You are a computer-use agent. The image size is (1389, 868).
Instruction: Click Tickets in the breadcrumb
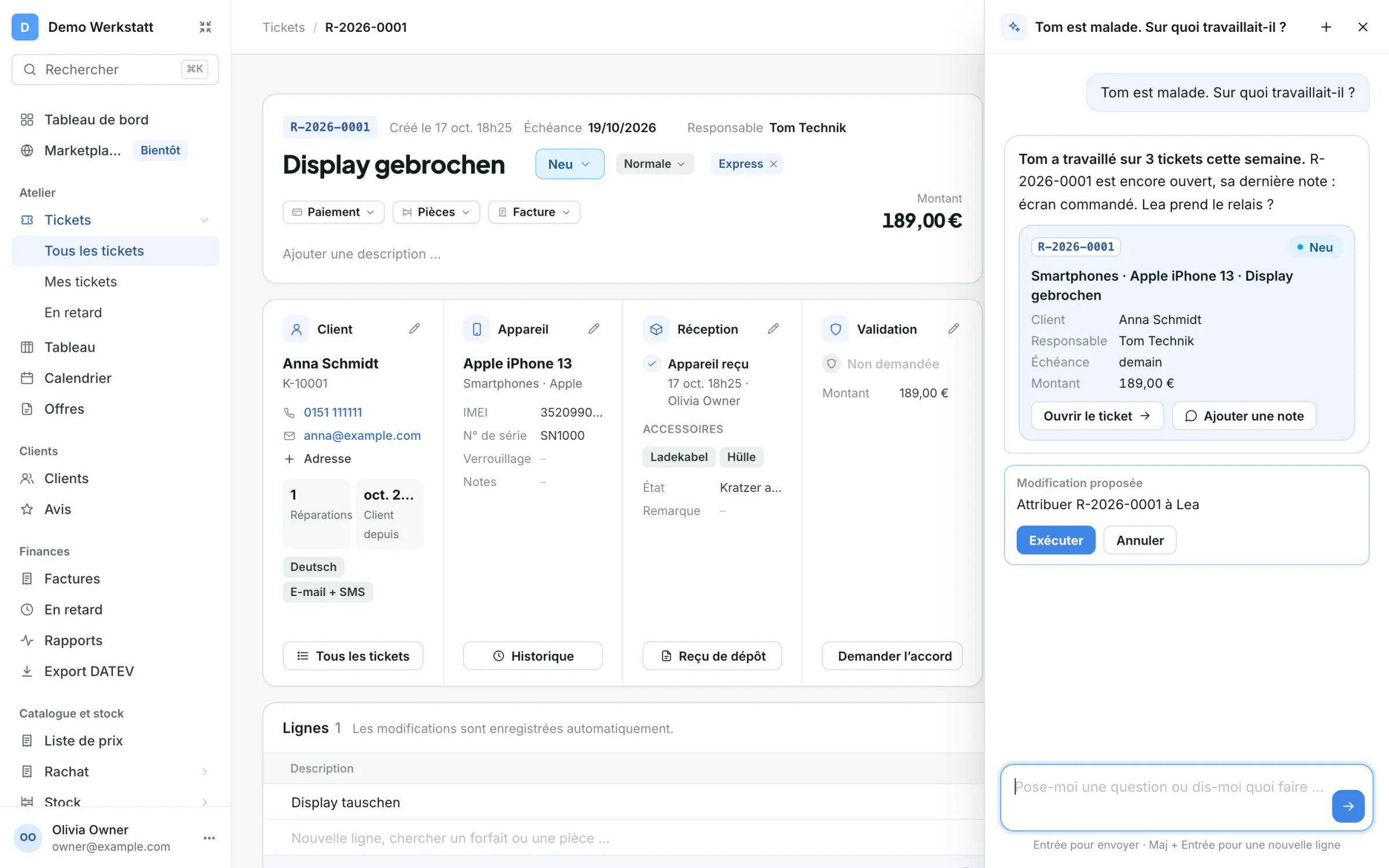coord(284,27)
